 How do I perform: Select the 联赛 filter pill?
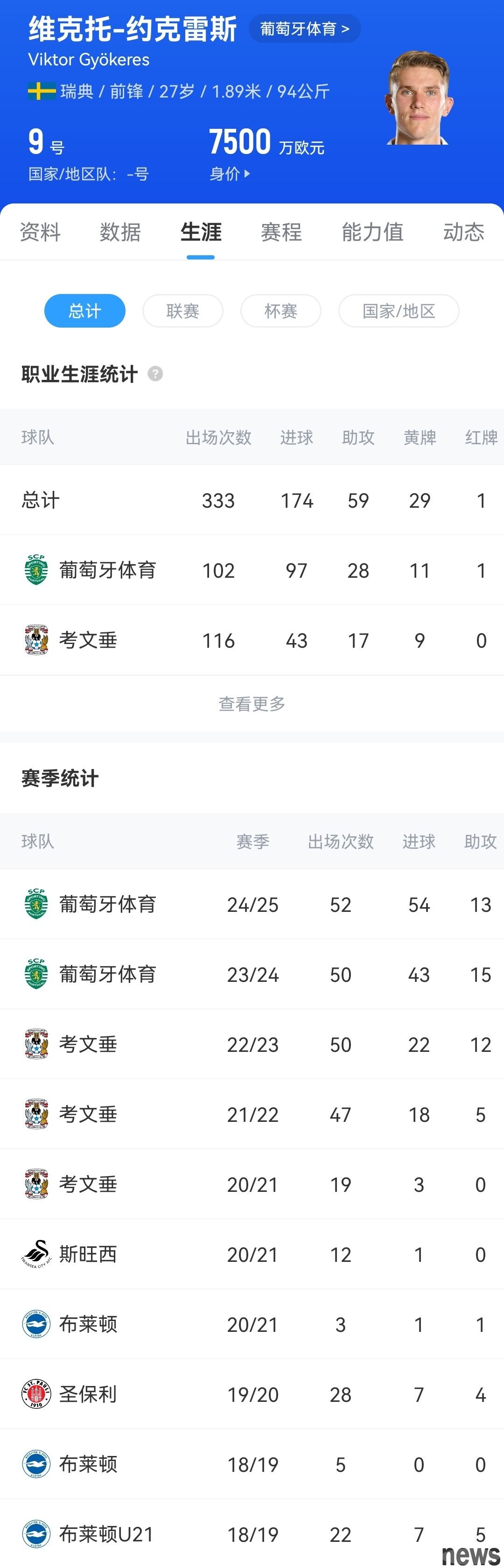(x=182, y=311)
